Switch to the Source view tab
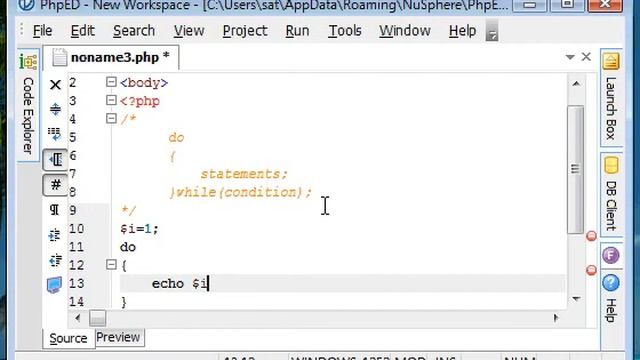This screenshot has width=640, height=360. click(69, 338)
